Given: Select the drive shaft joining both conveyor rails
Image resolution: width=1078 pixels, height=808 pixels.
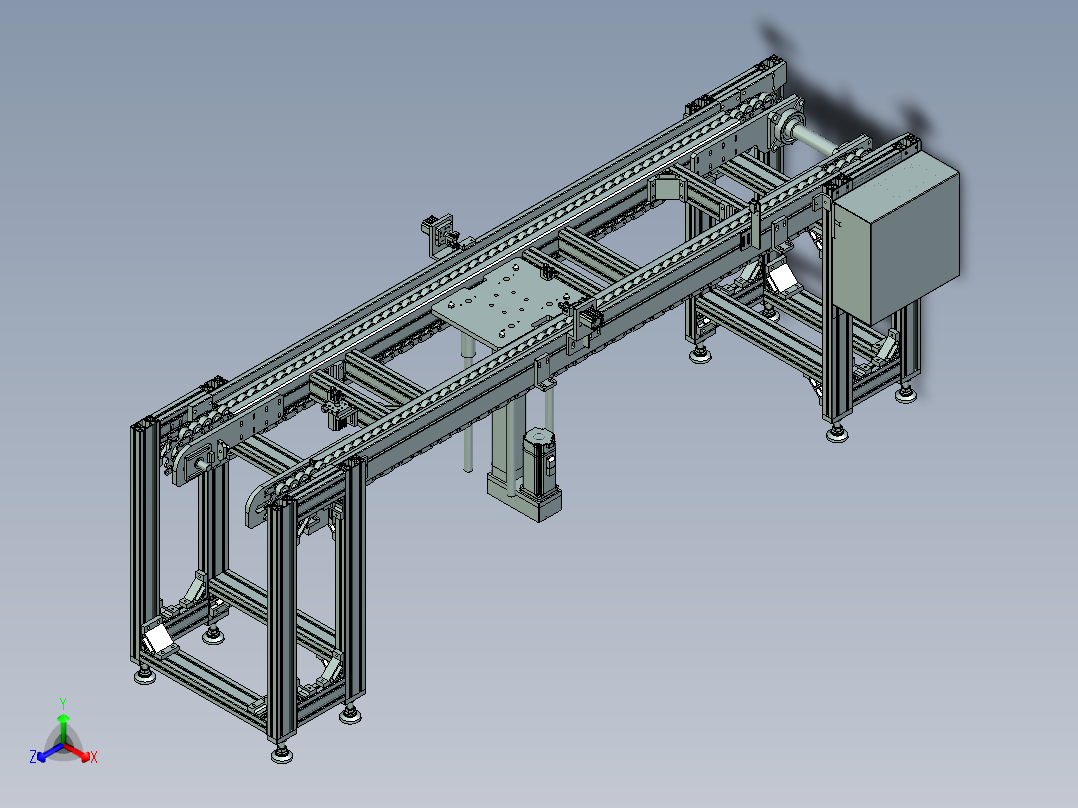Looking at the screenshot, I should [816, 138].
